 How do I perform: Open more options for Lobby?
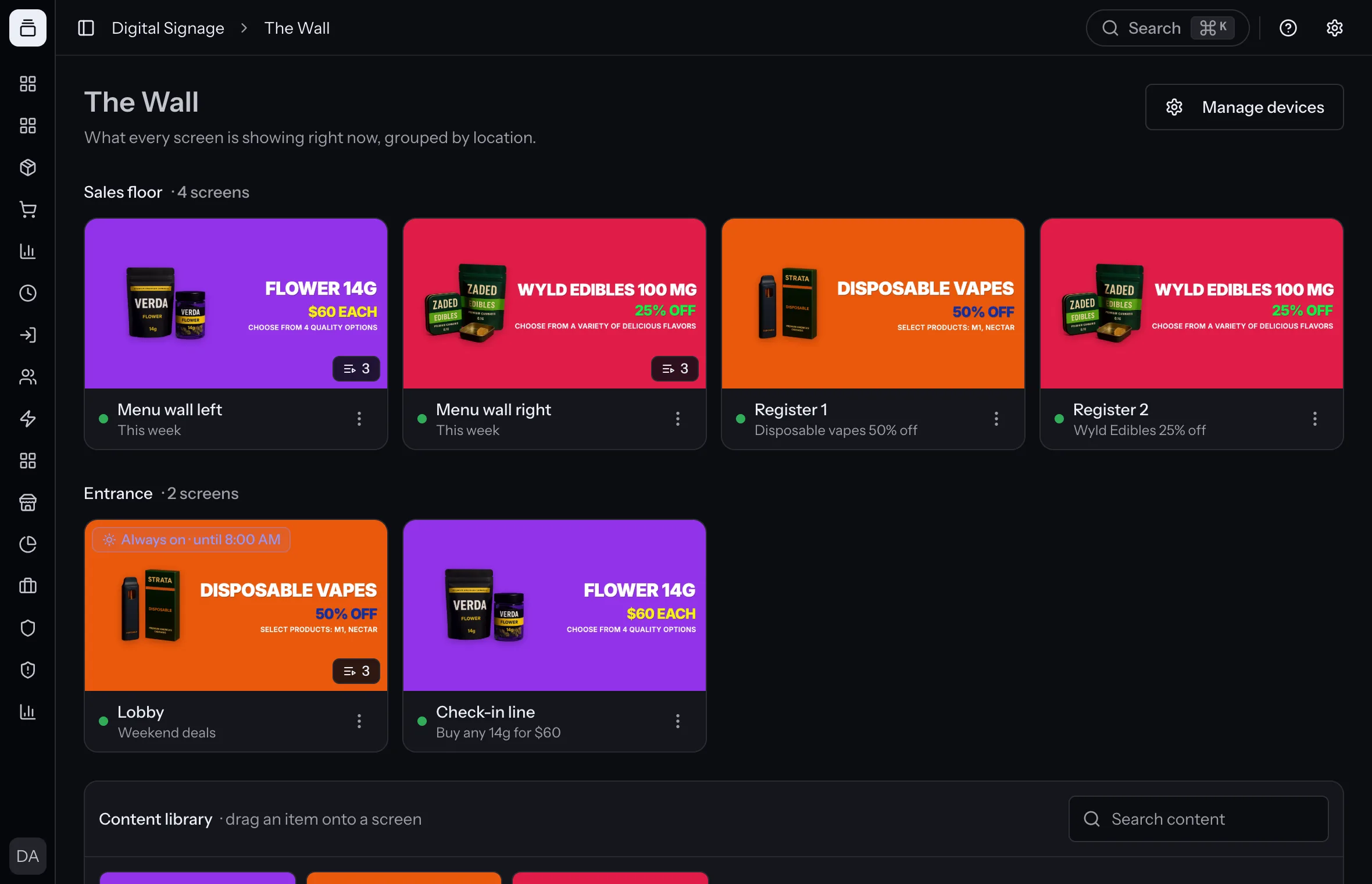pos(359,721)
